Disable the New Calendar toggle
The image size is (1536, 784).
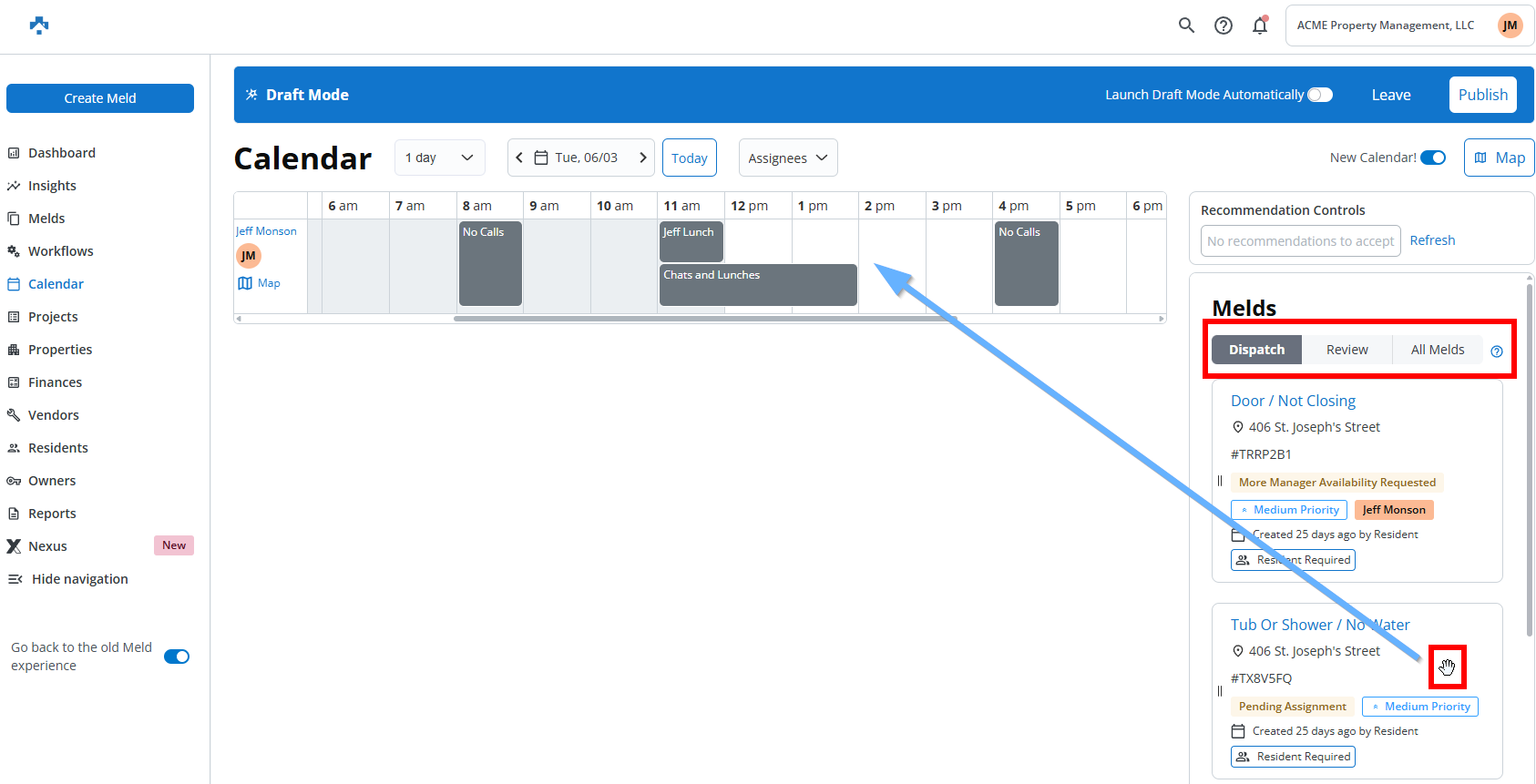[x=1433, y=158]
